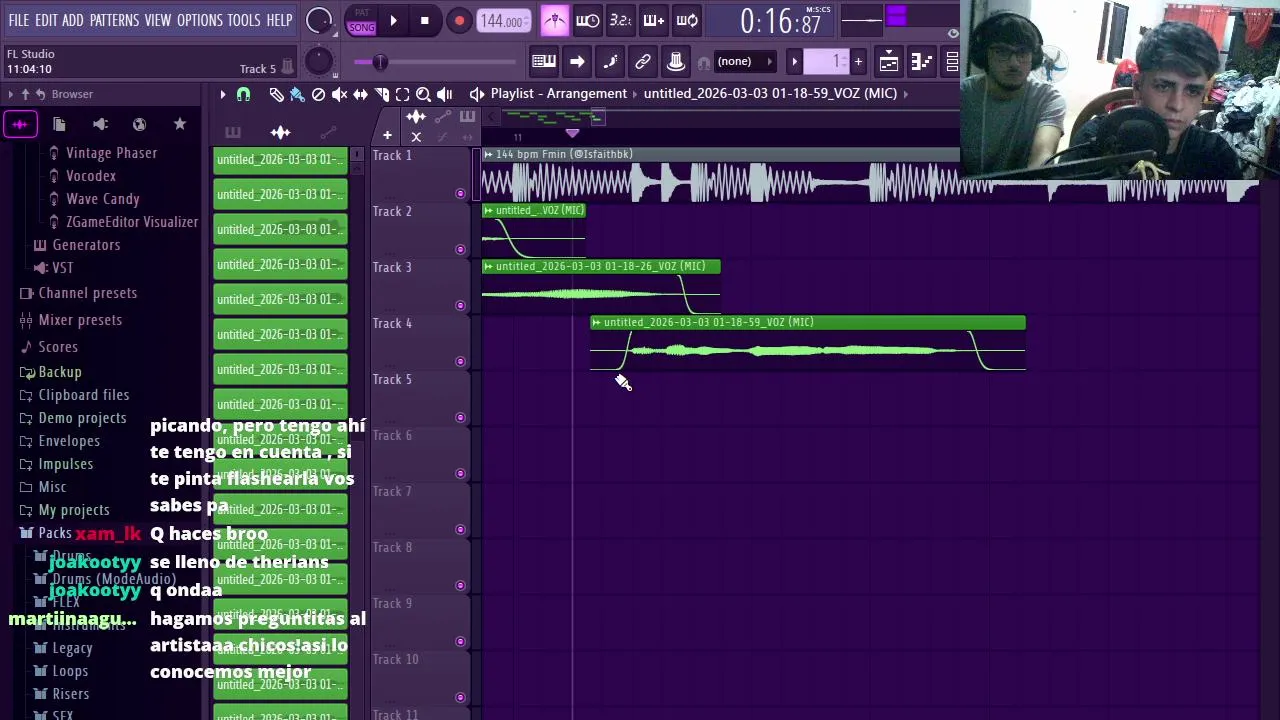Screen dimensions: 1280x720
Task: Open the OPTIONS menu
Action: [200, 20]
